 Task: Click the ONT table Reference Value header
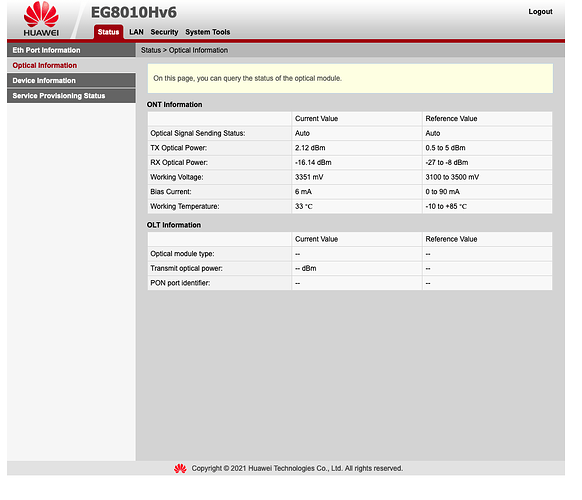(x=451, y=119)
